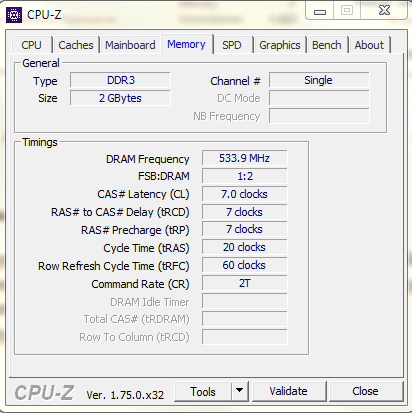
Task: Click the Row Refresh Cycle Time (tRFC) label
Action: (x=114, y=266)
